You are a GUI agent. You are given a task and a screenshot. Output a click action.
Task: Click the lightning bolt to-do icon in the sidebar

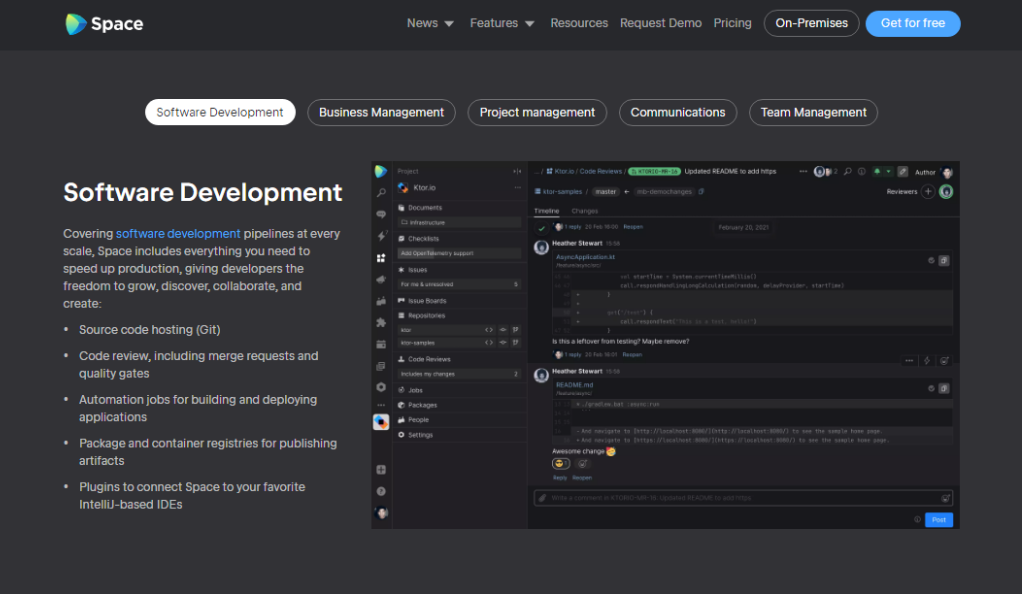[x=381, y=236]
